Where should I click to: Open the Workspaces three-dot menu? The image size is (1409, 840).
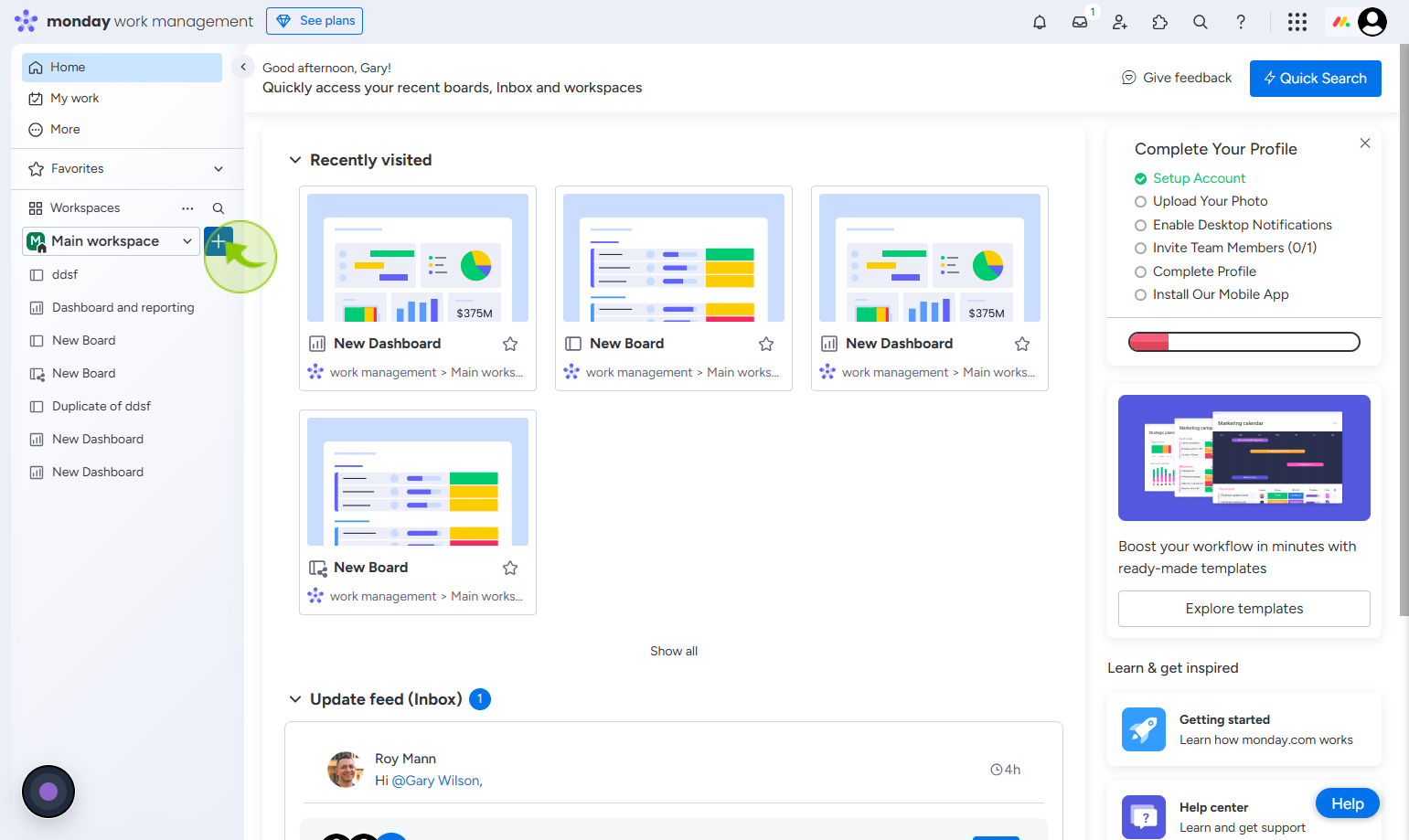tap(187, 208)
